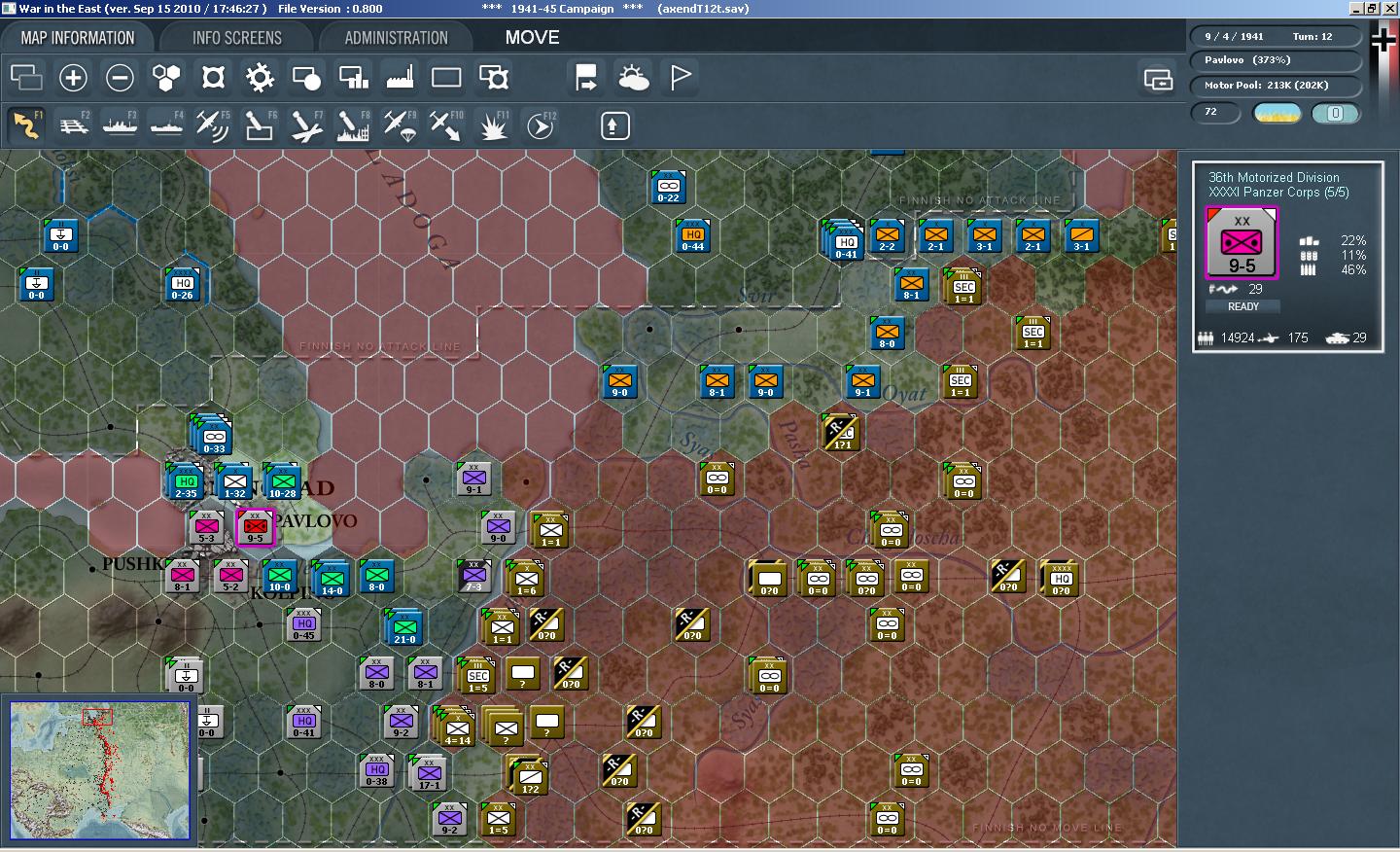1400x852 pixels.
Task: Select the 10-28 counter near Leningrad
Action: click(x=282, y=482)
